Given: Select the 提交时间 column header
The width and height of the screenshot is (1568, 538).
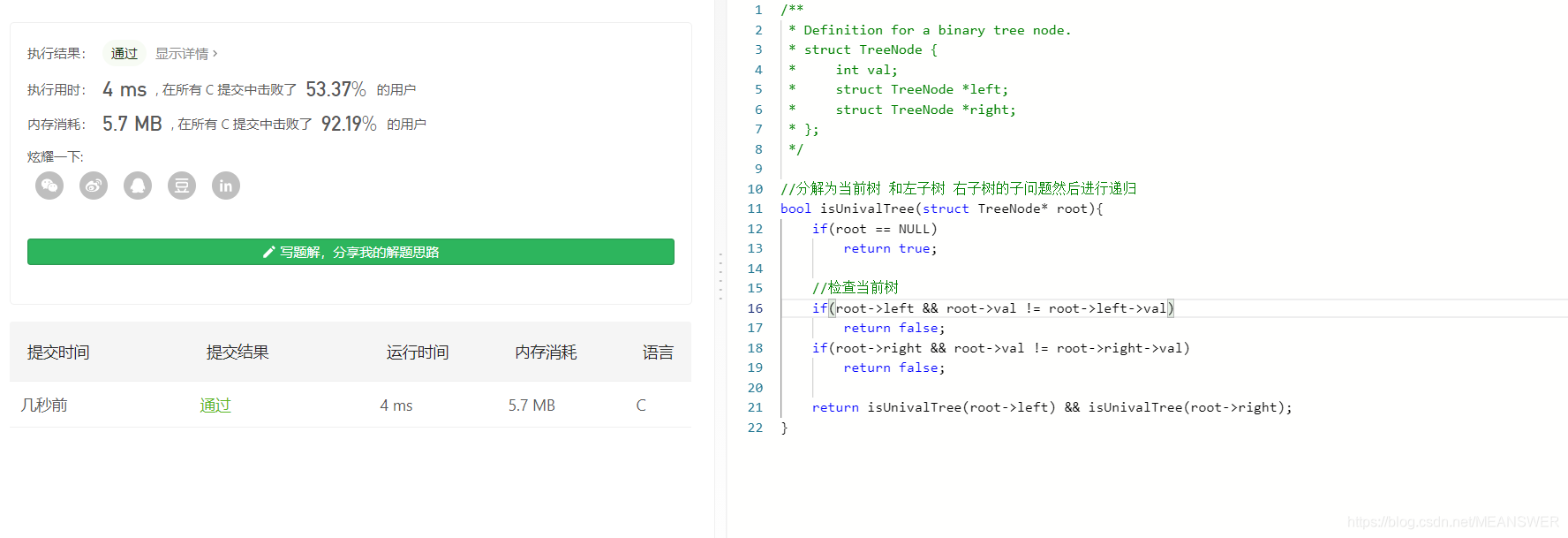Looking at the screenshot, I should tap(58, 352).
